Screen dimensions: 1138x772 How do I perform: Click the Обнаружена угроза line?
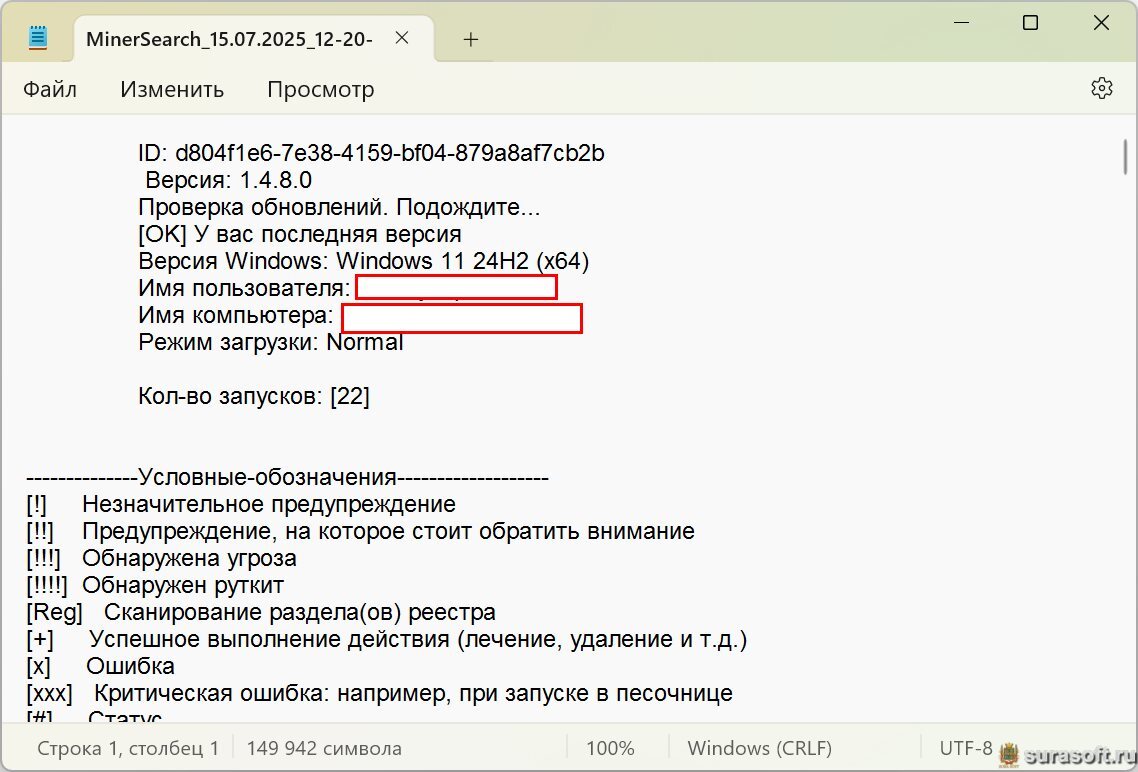[x=161, y=559]
